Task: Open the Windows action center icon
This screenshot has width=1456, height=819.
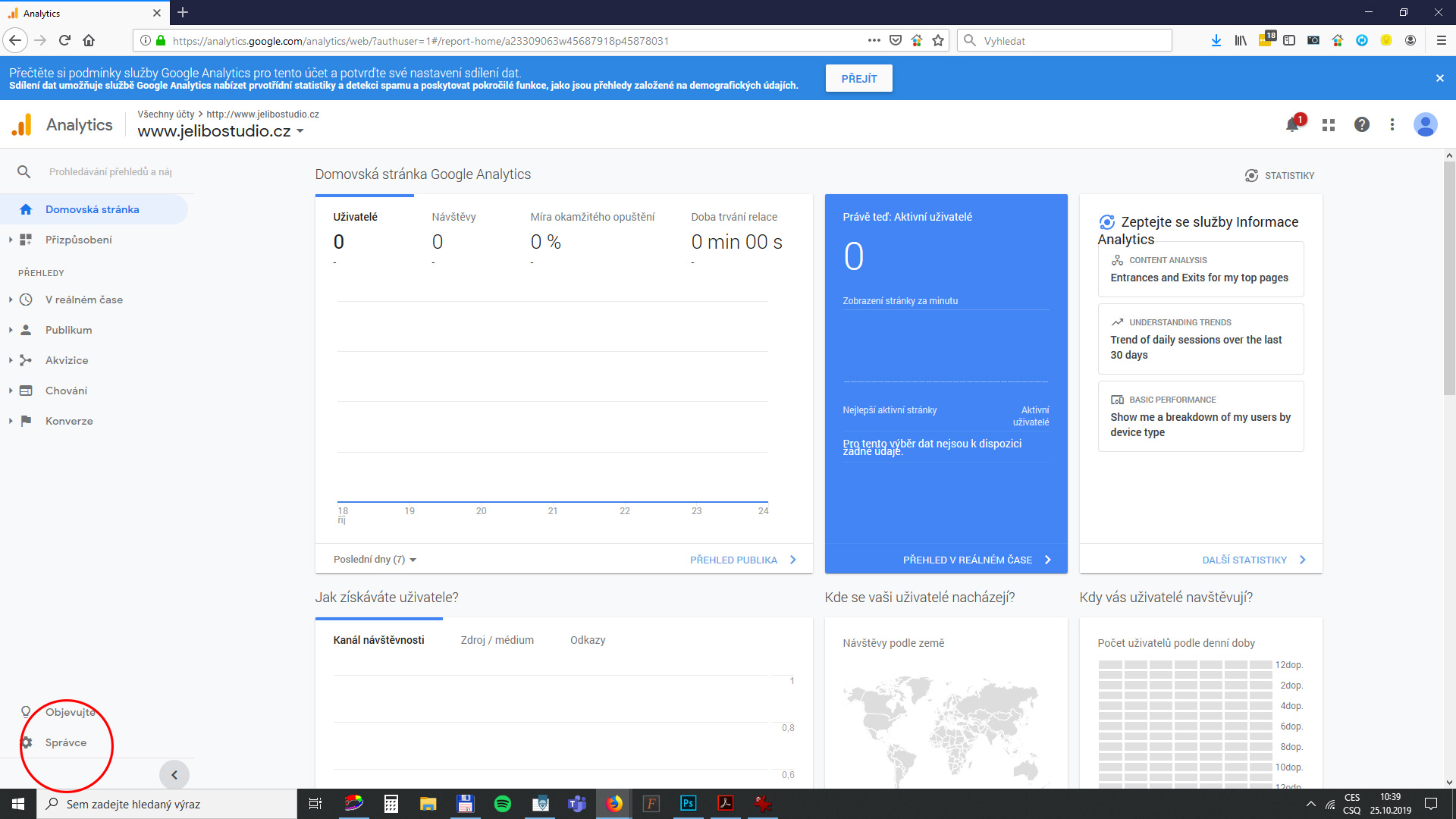Action: pos(1431,804)
